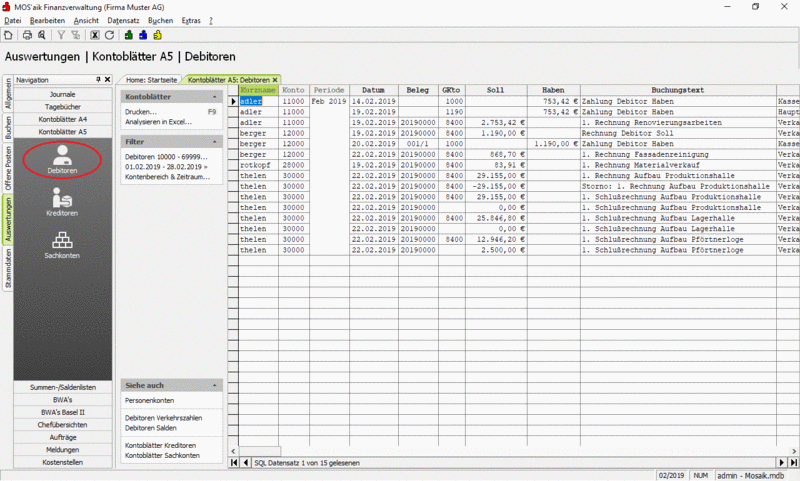Image resolution: width=800 pixels, height=481 pixels.
Task: Open the Datensatz menu
Action: tap(123, 20)
